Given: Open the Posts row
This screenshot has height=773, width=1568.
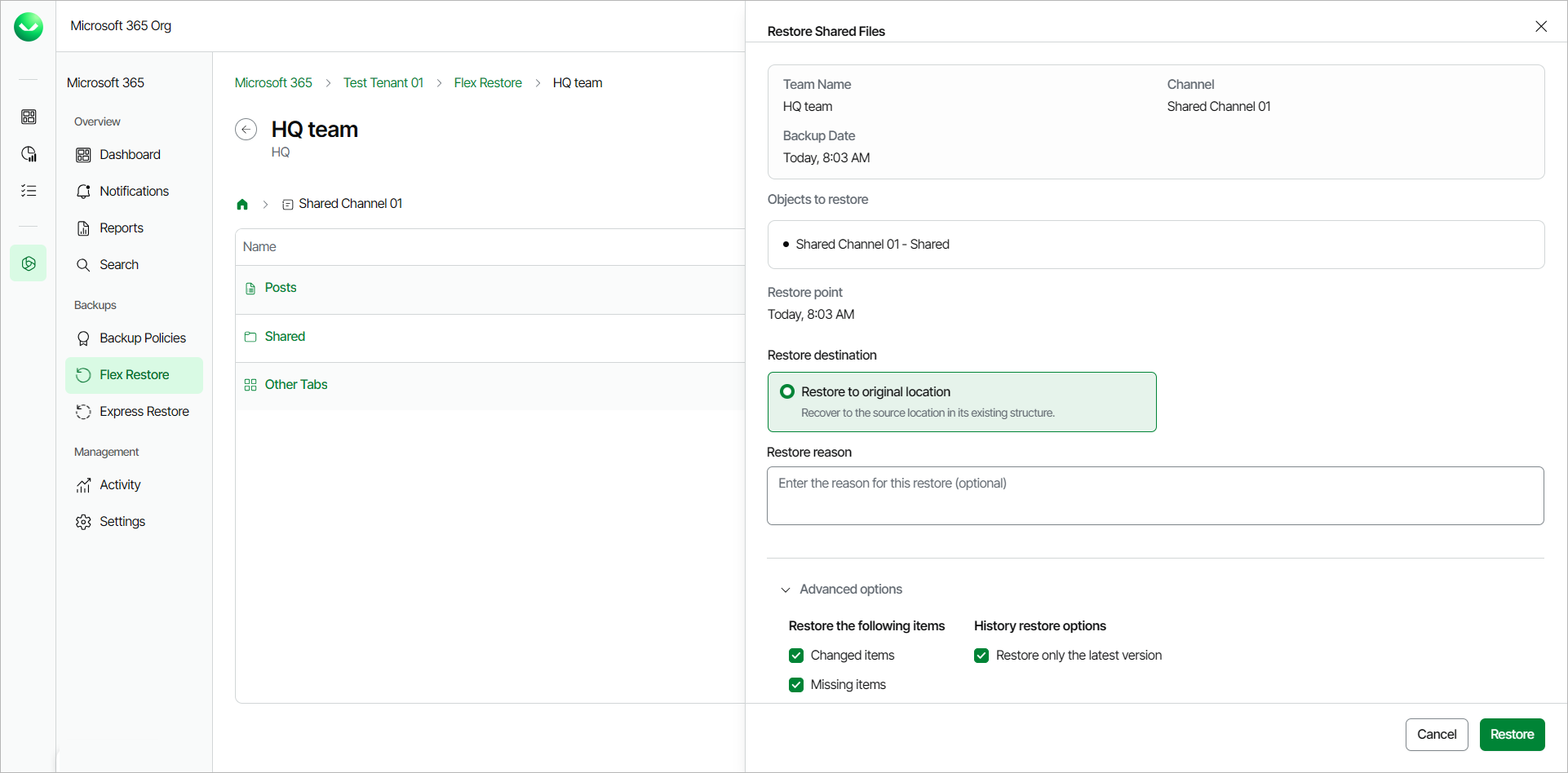Looking at the screenshot, I should click(490, 289).
